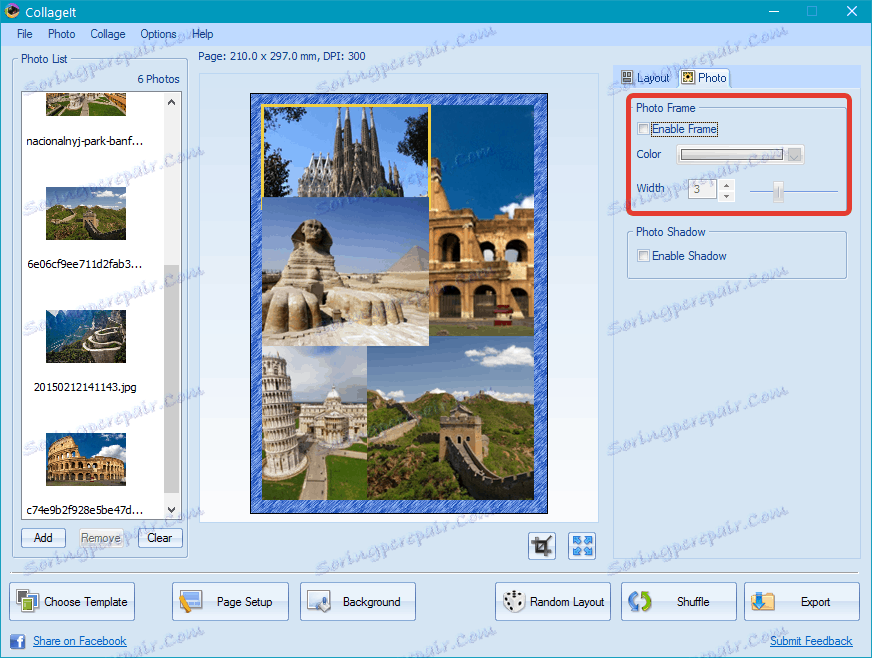The height and width of the screenshot is (658, 872).
Task: Decrease frame width with down arrow
Action: click(726, 196)
